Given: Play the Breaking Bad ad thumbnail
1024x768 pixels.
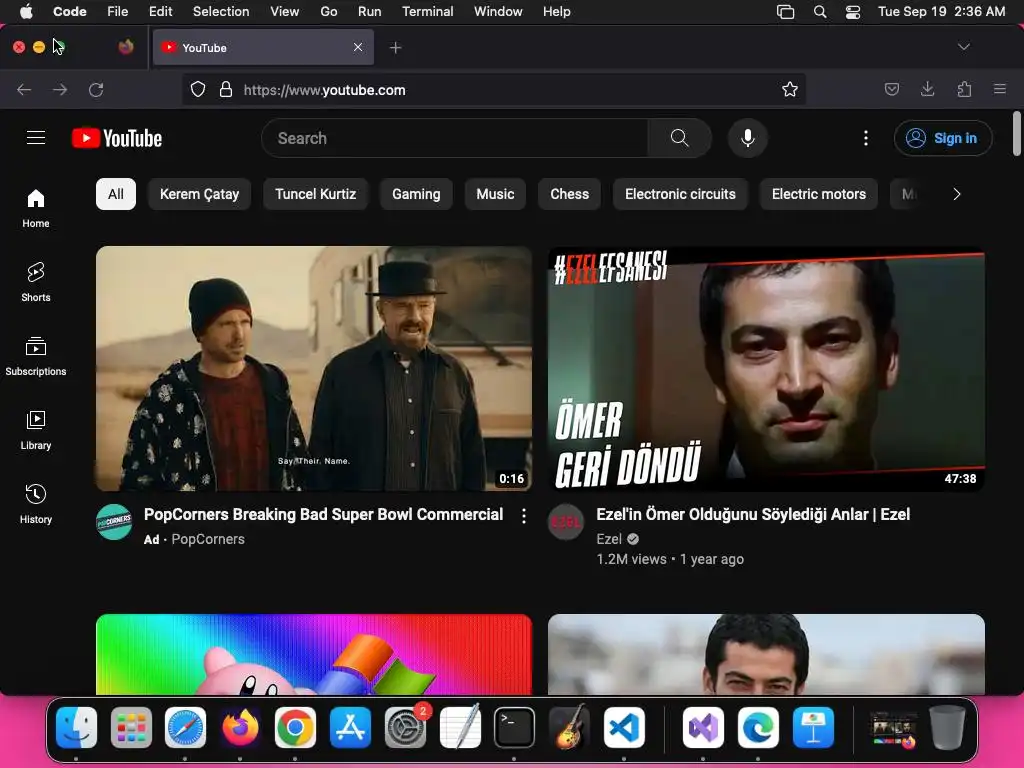Looking at the screenshot, I should coord(314,368).
